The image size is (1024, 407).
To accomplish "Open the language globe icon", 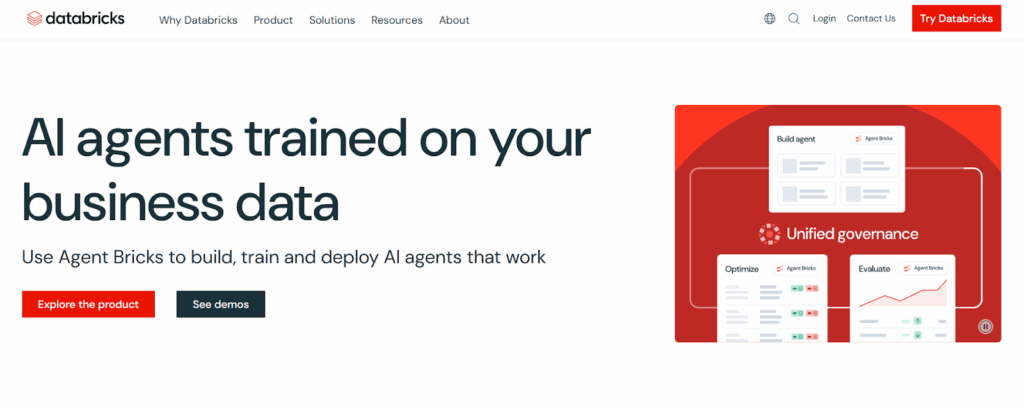I will tap(770, 19).
